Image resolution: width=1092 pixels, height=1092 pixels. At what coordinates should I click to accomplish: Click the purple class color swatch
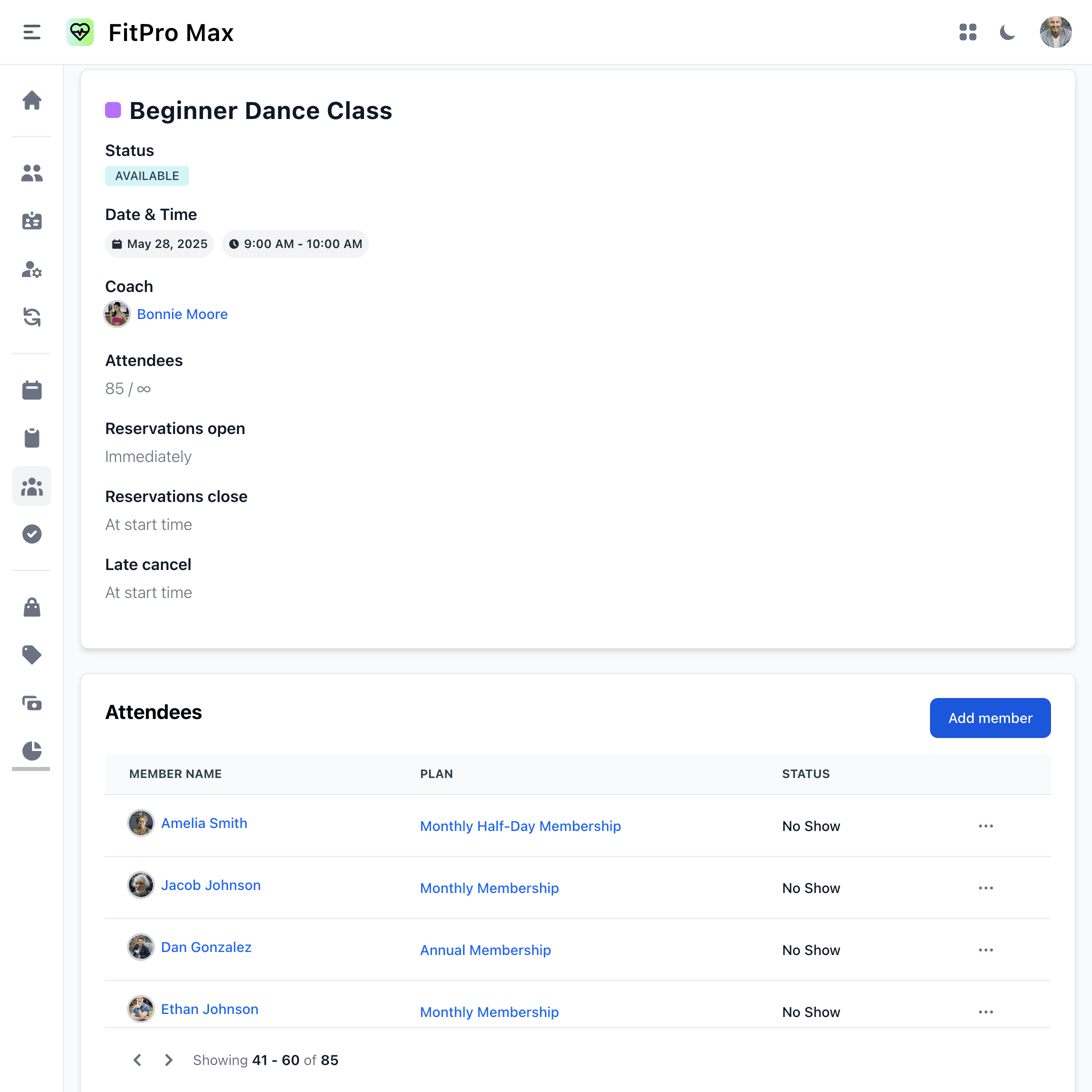coord(113,110)
